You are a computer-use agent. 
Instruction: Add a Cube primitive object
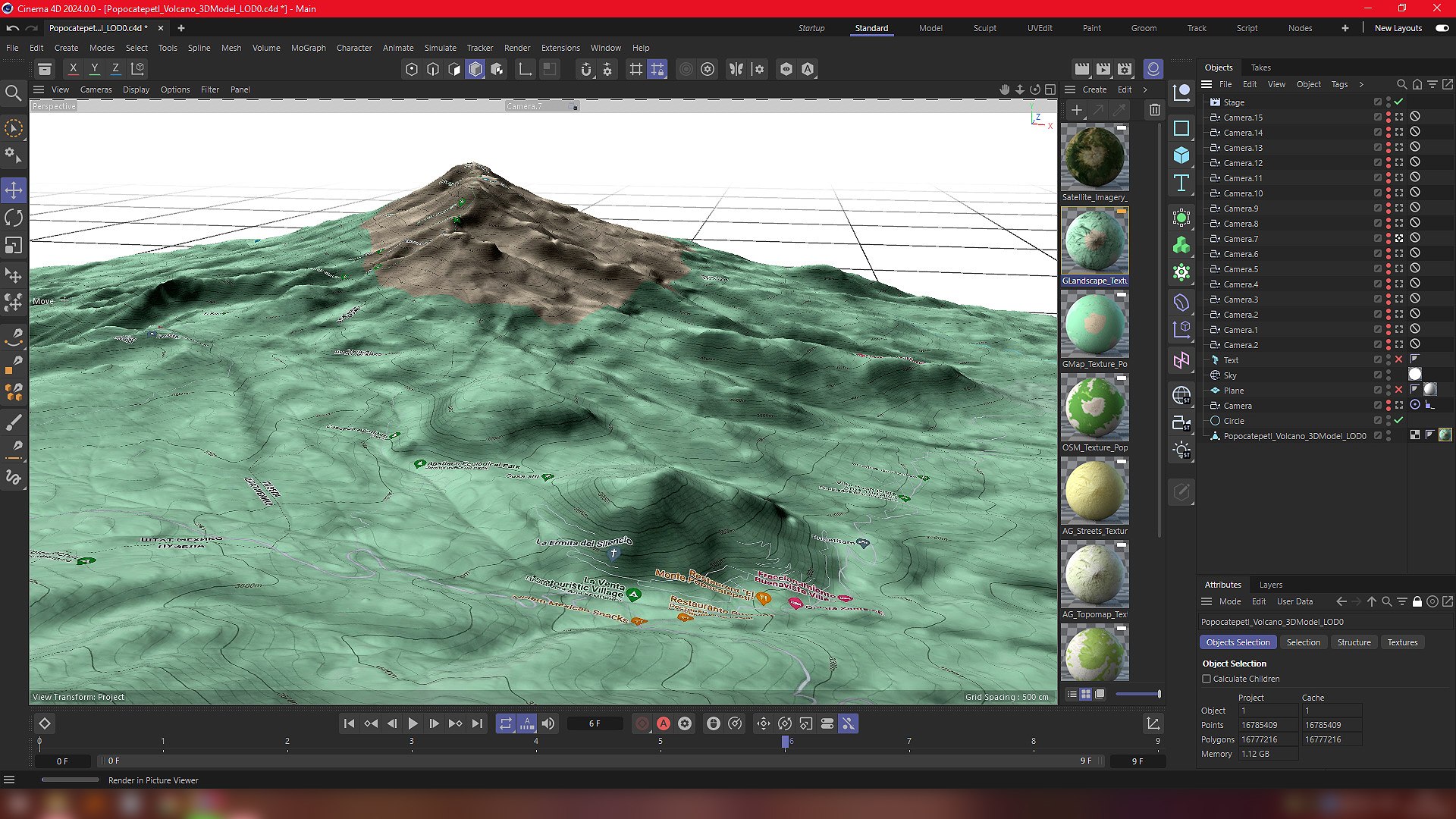tap(1181, 155)
